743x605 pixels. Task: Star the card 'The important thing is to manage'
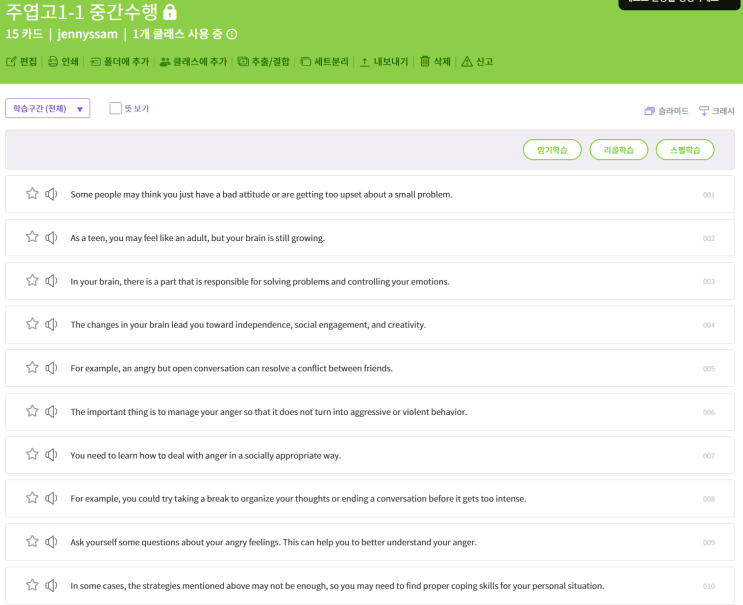point(32,411)
